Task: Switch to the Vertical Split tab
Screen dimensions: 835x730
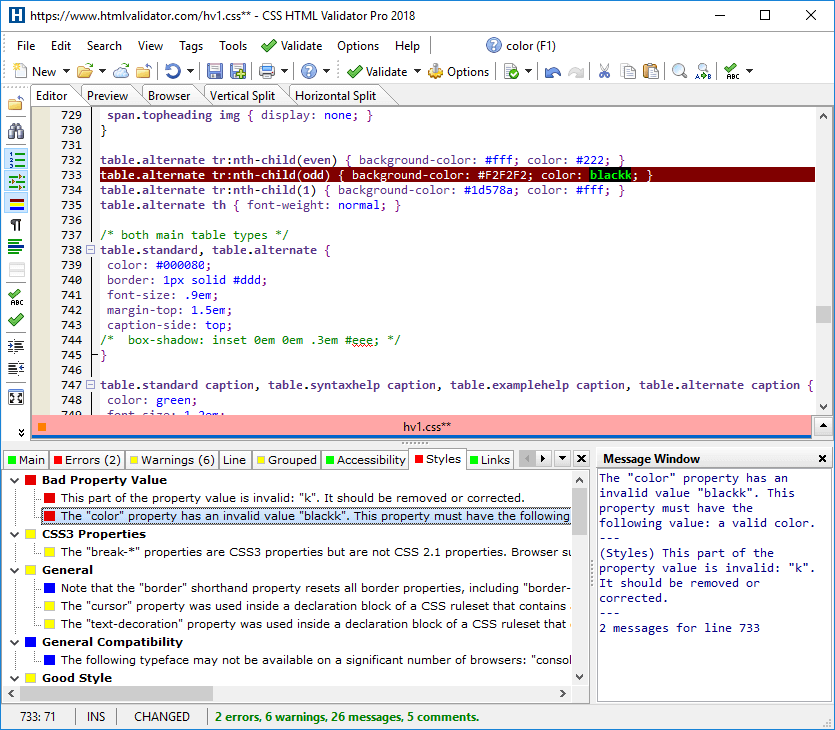Action: pos(244,96)
